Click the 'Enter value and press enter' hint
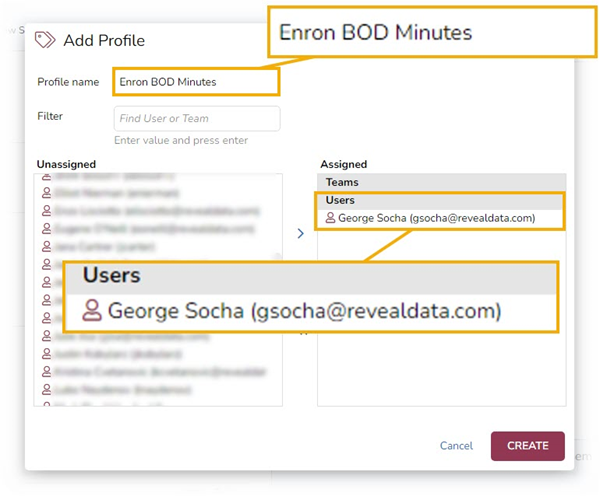 [x=181, y=140]
